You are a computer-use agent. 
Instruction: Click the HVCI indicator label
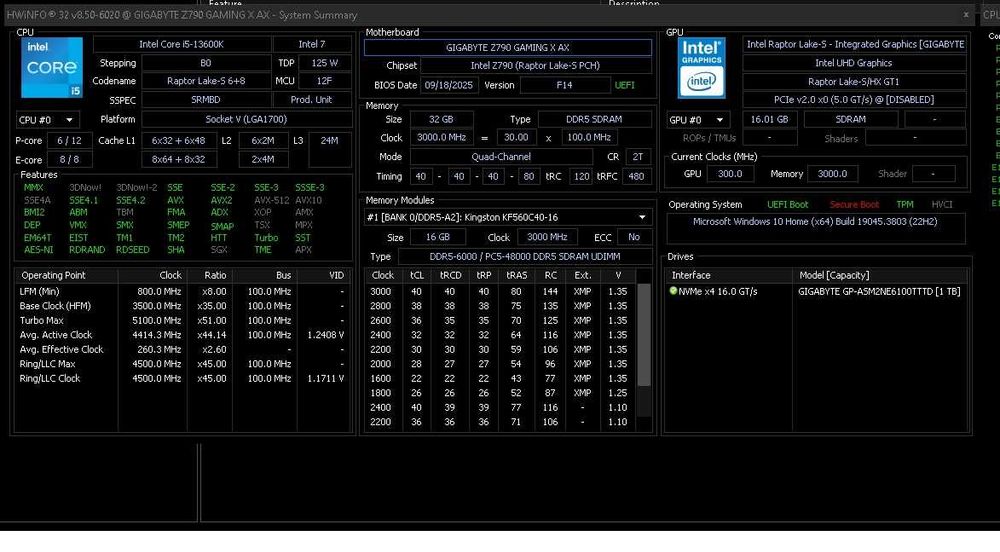point(942,205)
